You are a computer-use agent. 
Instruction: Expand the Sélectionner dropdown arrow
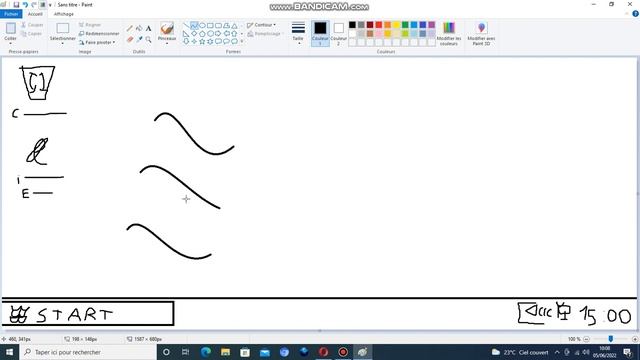coord(62,43)
